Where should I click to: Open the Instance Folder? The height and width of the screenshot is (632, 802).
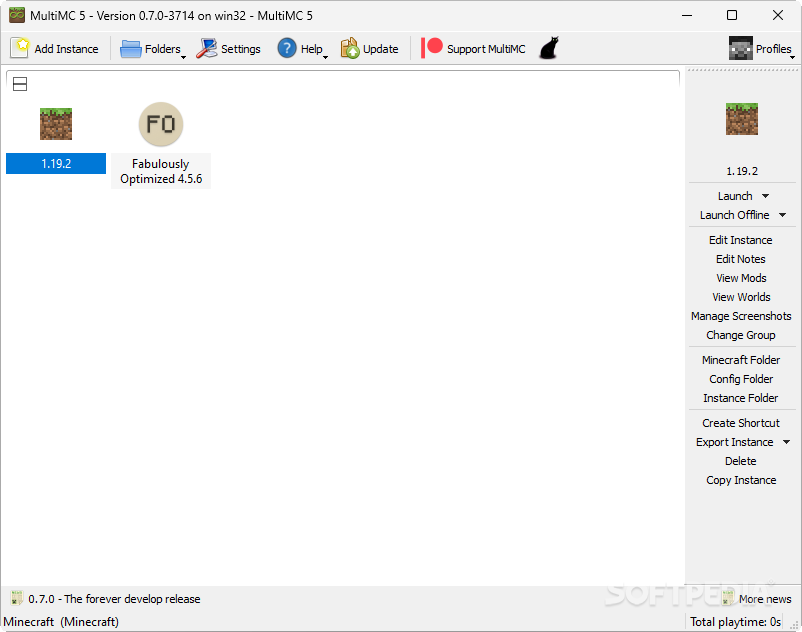tap(741, 398)
